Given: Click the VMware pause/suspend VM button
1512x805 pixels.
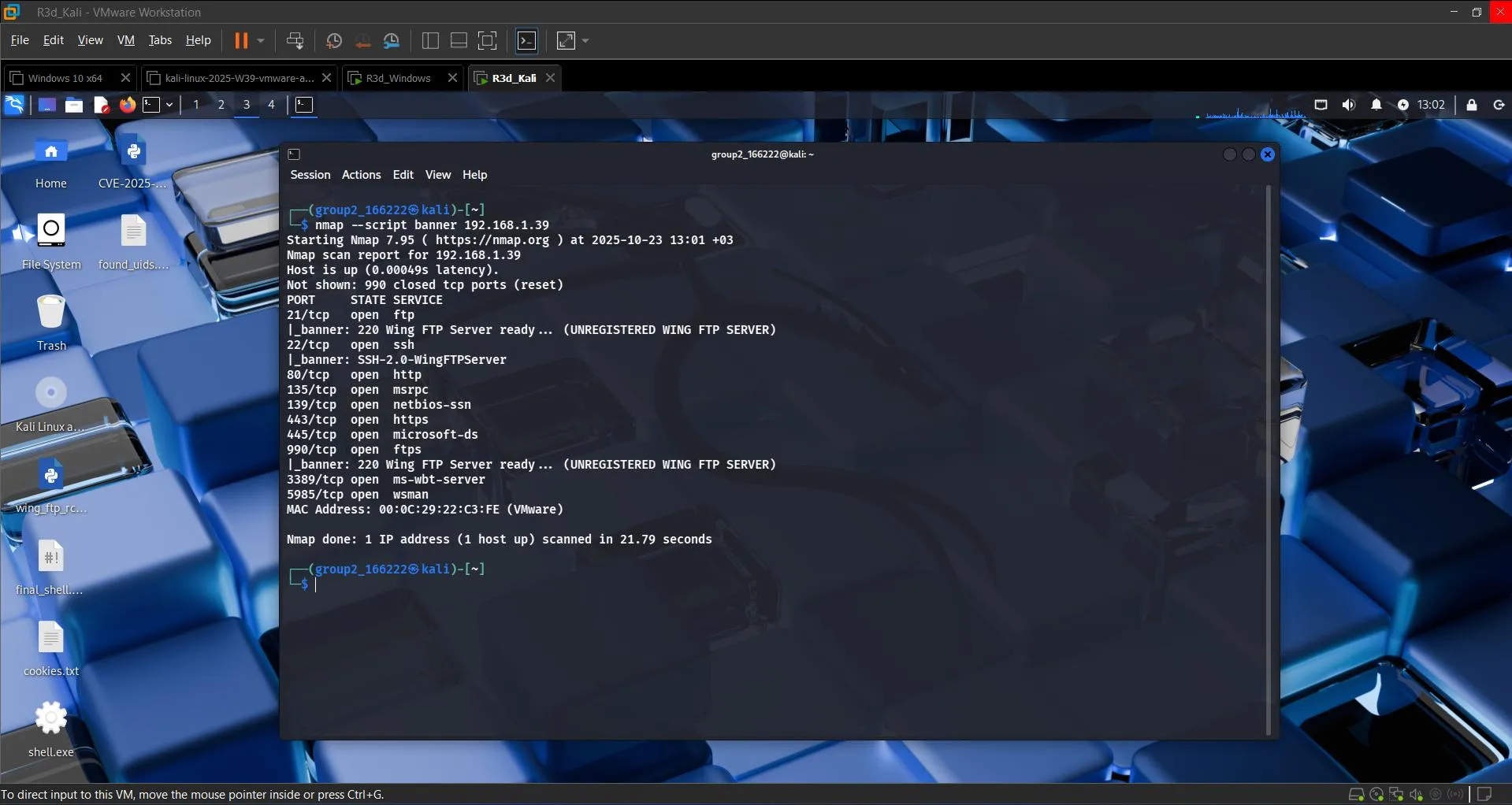Looking at the screenshot, I should [241, 40].
